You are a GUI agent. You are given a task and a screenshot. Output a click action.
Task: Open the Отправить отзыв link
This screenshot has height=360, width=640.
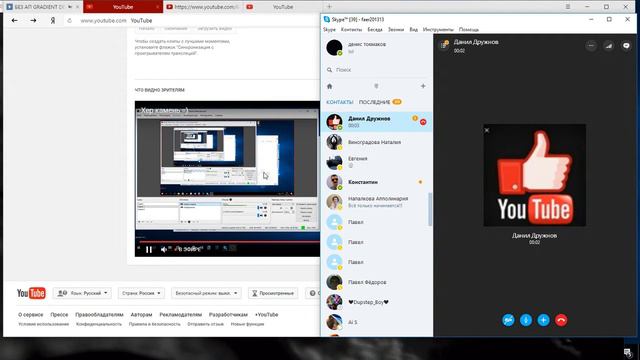point(205,324)
